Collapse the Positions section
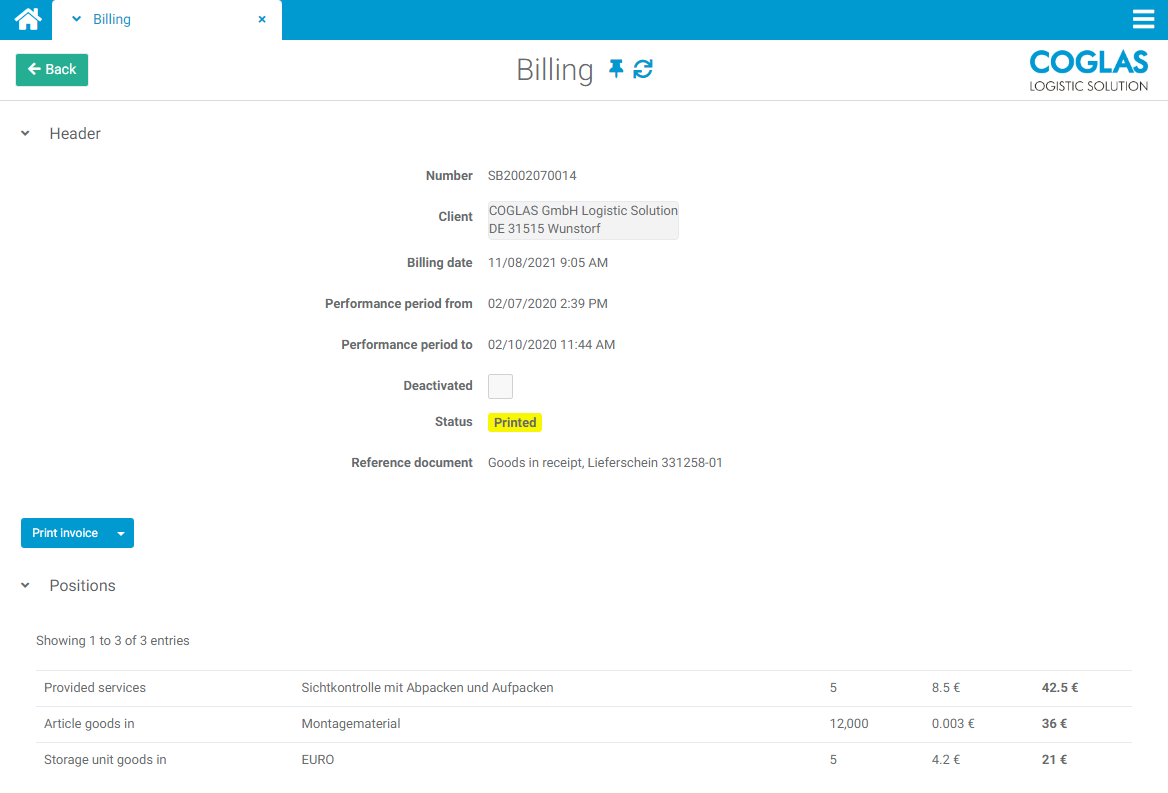Image resolution: width=1168 pixels, height=793 pixels. [x=26, y=586]
